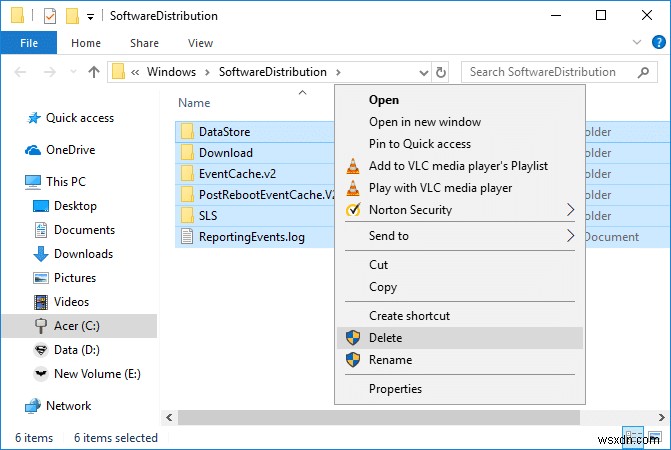This screenshot has height=450, width=671.
Task: Click the Search SoftwareDistribution field
Action: pyautogui.click(x=545, y=72)
